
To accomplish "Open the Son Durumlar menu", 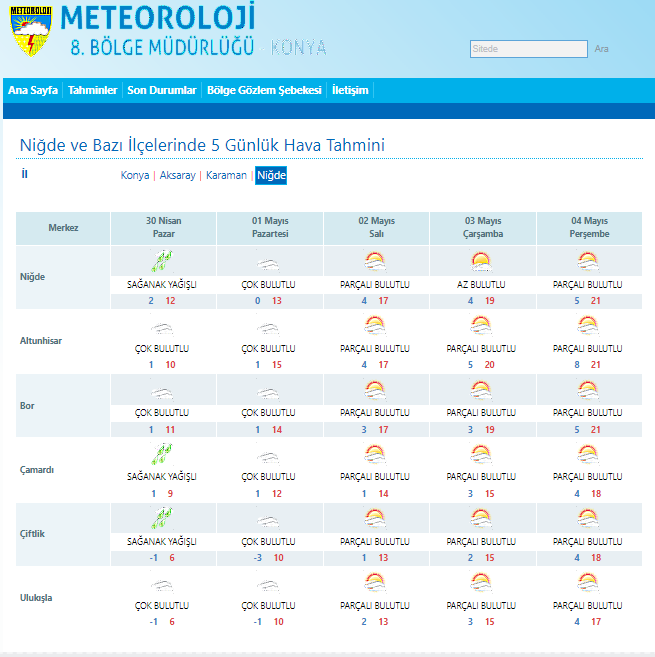I will [x=162, y=90].
